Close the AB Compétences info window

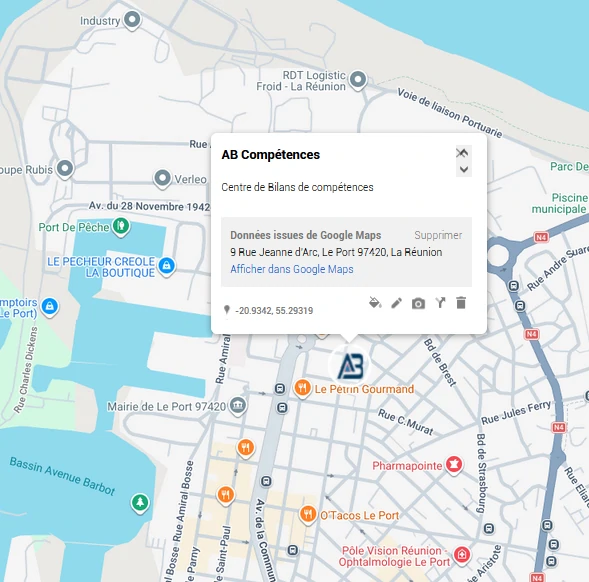pos(460,152)
